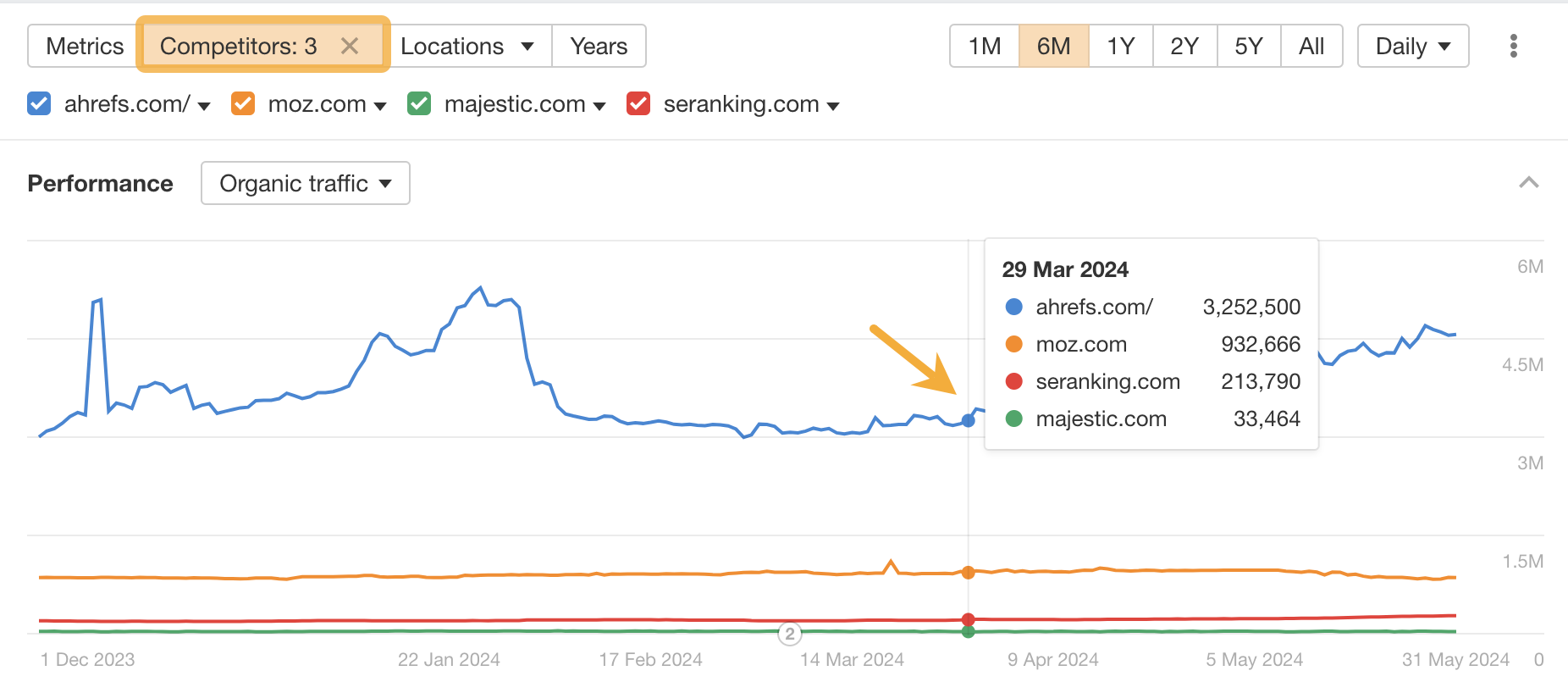Click the dropdown arrow next to moz.com
This screenshot has height=693, width=1568.
point(380,106)
